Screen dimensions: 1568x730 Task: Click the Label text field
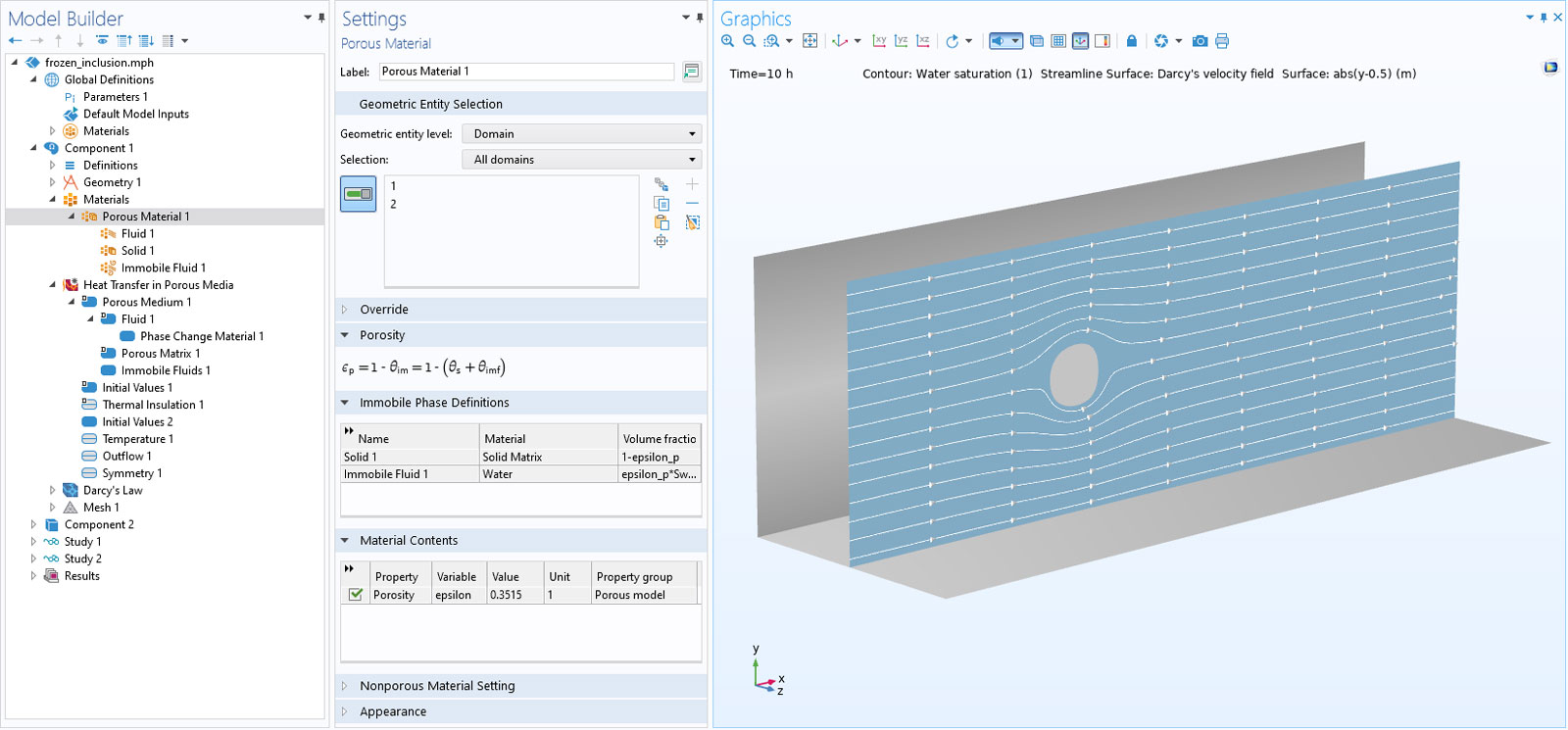tap(526, 72)
